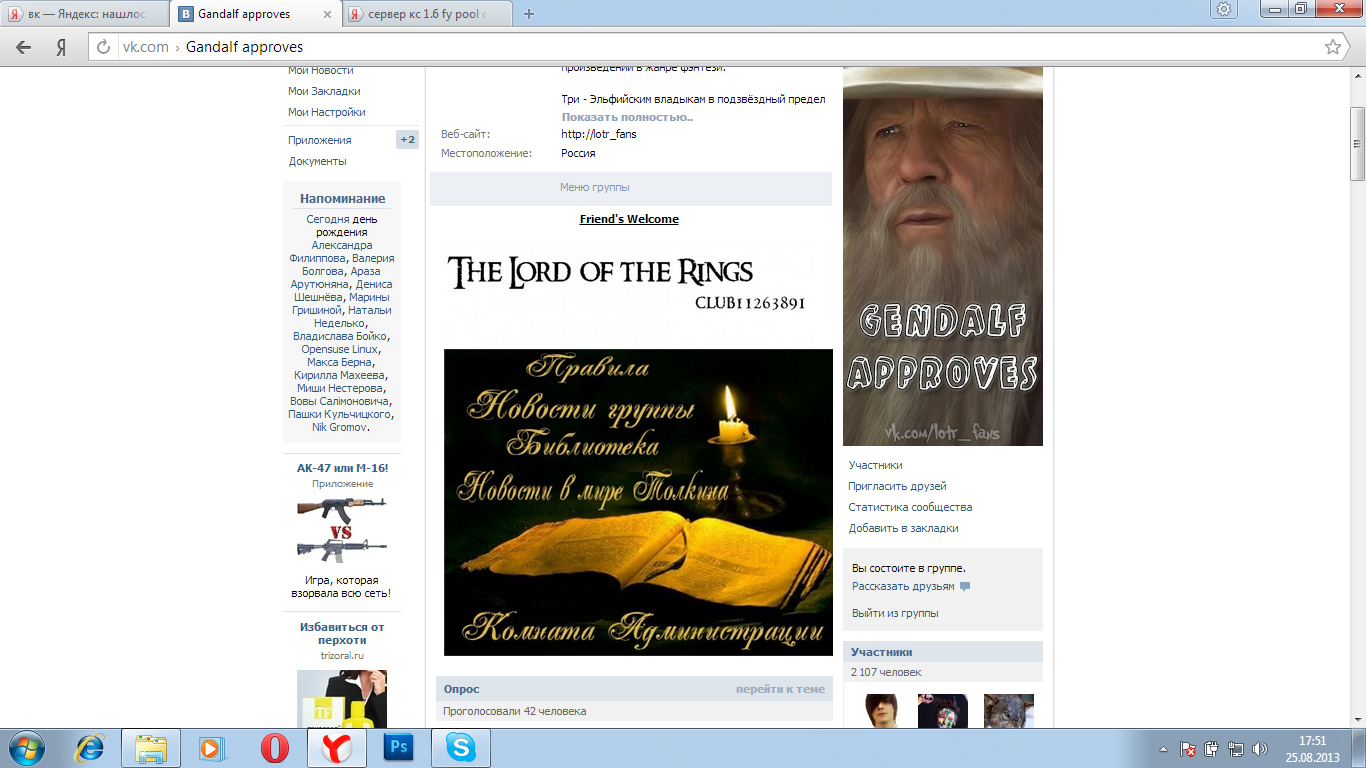Launch Internet Explorer from taskbar
Viewport: 1366px width, 768px height.
90,748
